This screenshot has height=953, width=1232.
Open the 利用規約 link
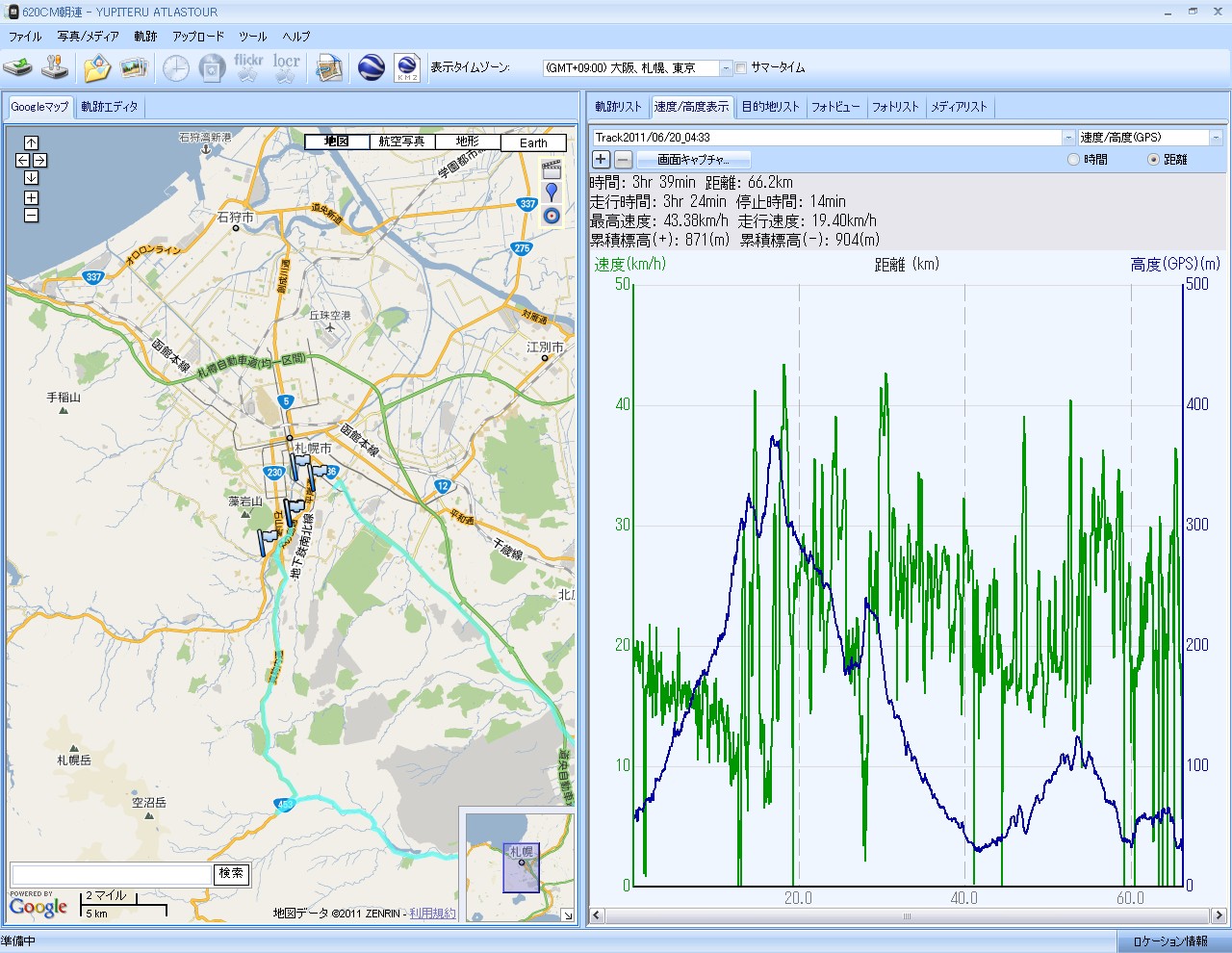(x=432, y=914)
